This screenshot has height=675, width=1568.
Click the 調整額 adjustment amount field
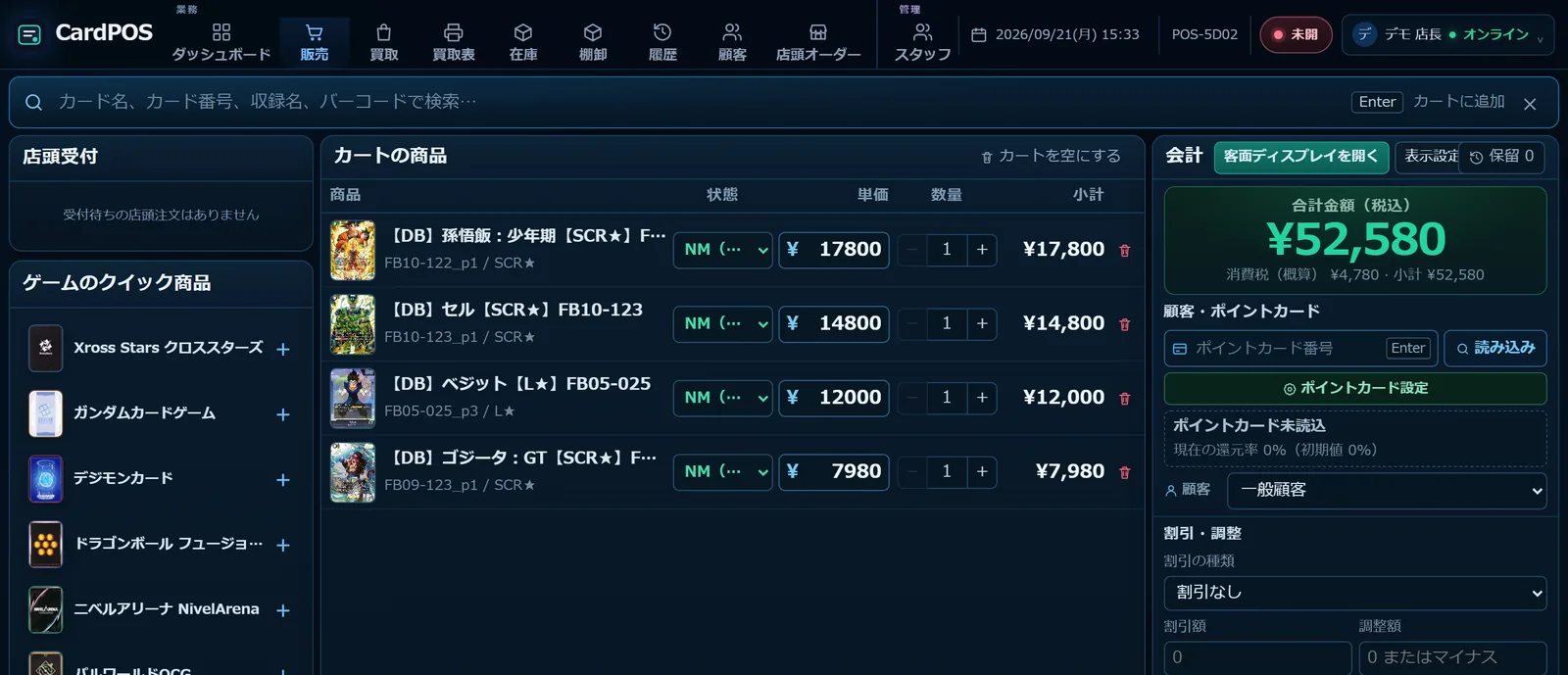1452,657
